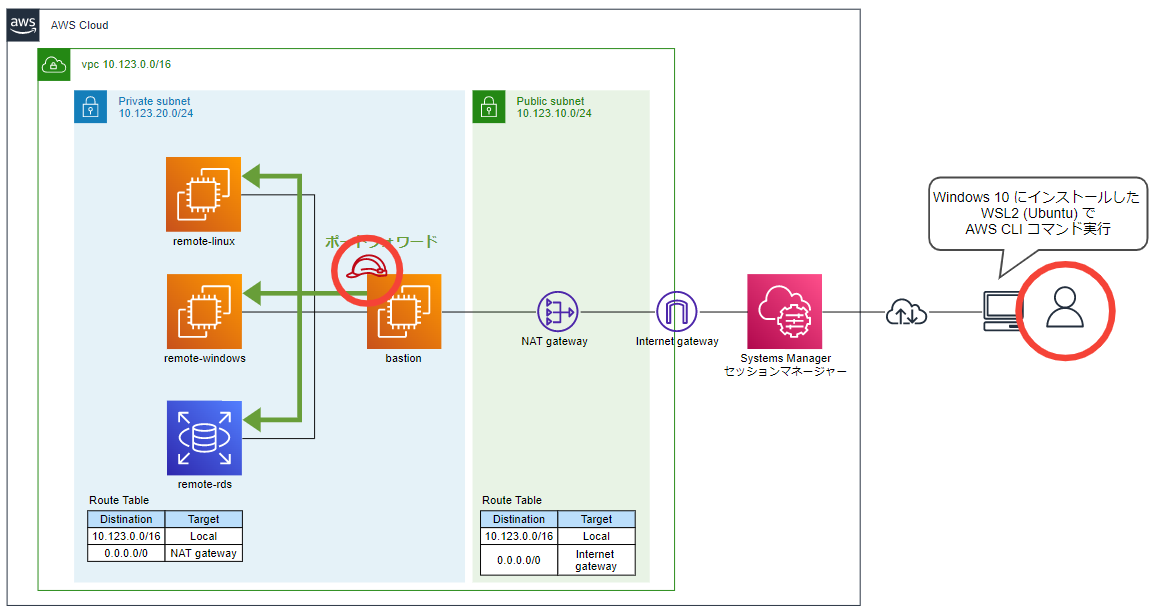Click the 'NAT gateway' route target cell
Image resolution: width=1151 pixels, height=611 pixels.
pos(203,553)
